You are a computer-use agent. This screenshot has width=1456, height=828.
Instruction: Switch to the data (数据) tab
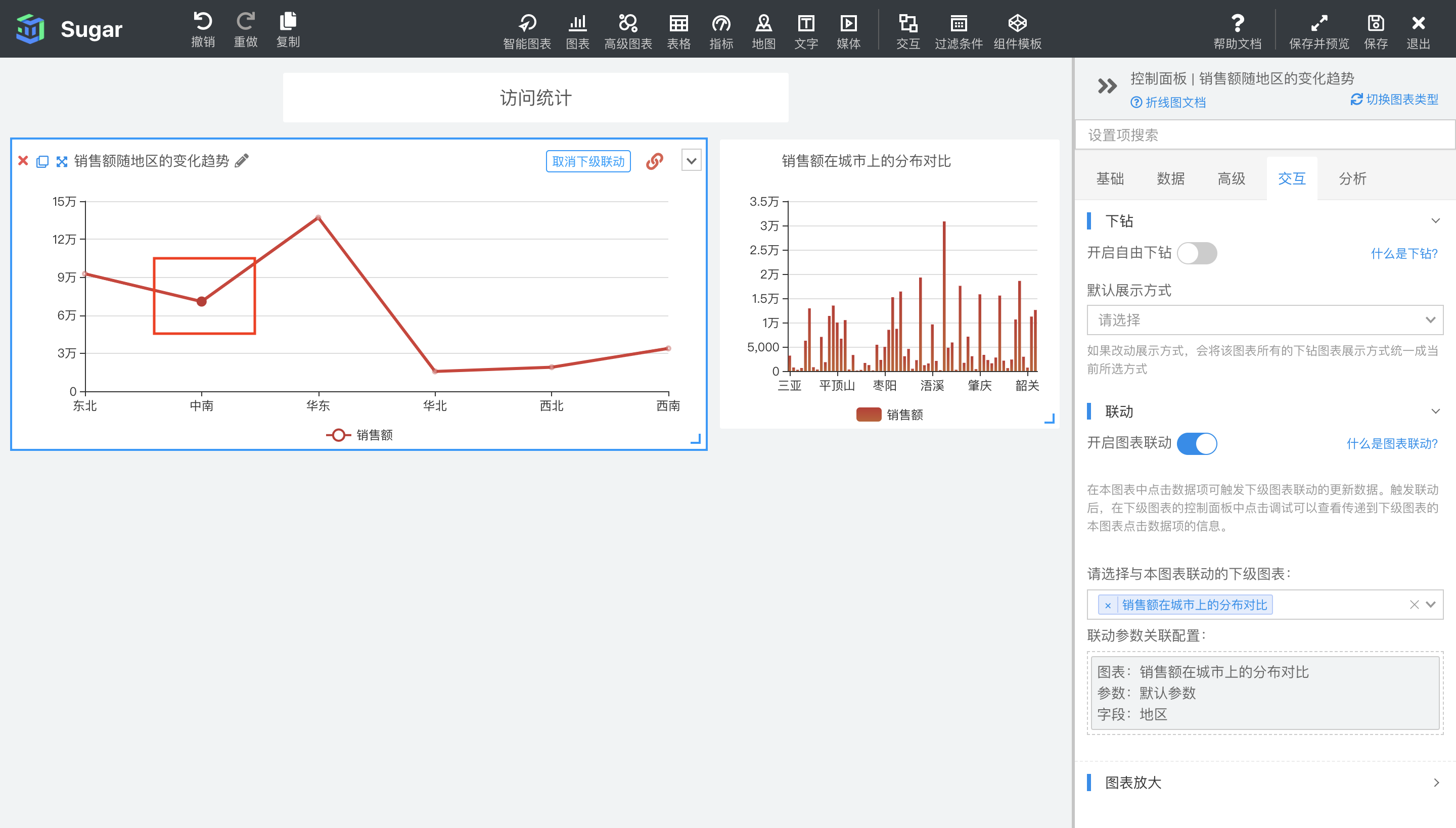click(x=1170, y=178)
